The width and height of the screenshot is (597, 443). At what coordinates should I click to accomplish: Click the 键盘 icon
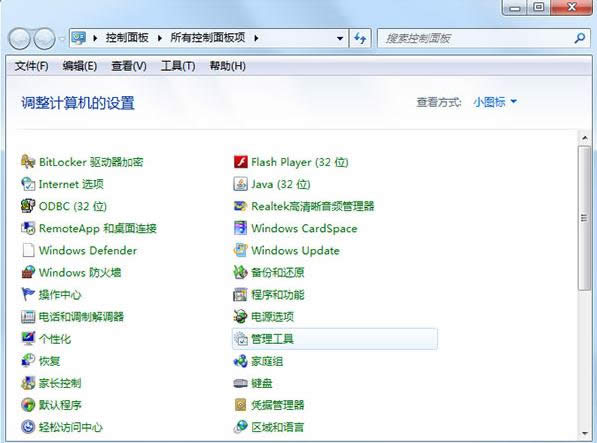[x=241, y=383]
